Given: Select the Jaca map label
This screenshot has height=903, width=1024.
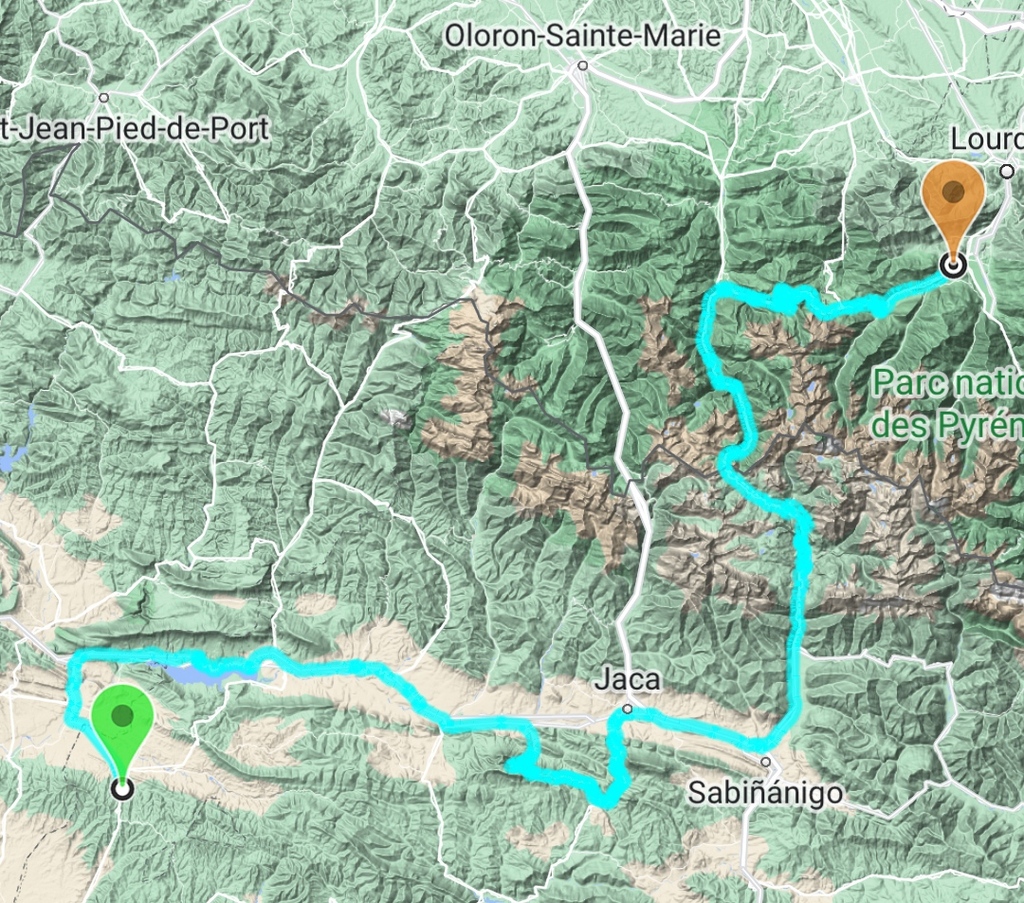Looking at the screenshot, I should (627, 680).
